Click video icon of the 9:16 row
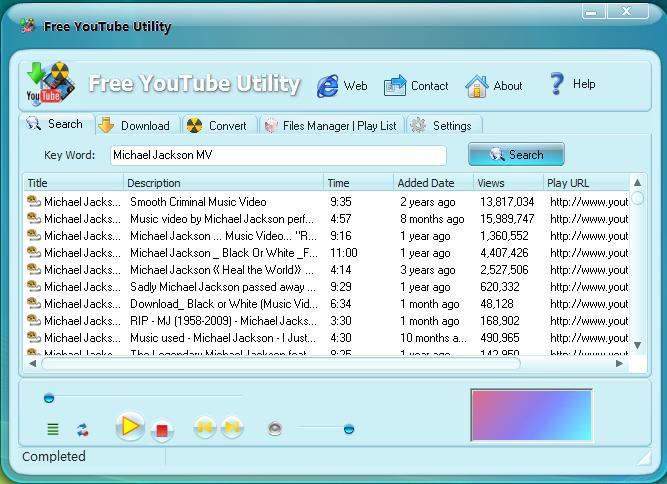 [34, 235]
